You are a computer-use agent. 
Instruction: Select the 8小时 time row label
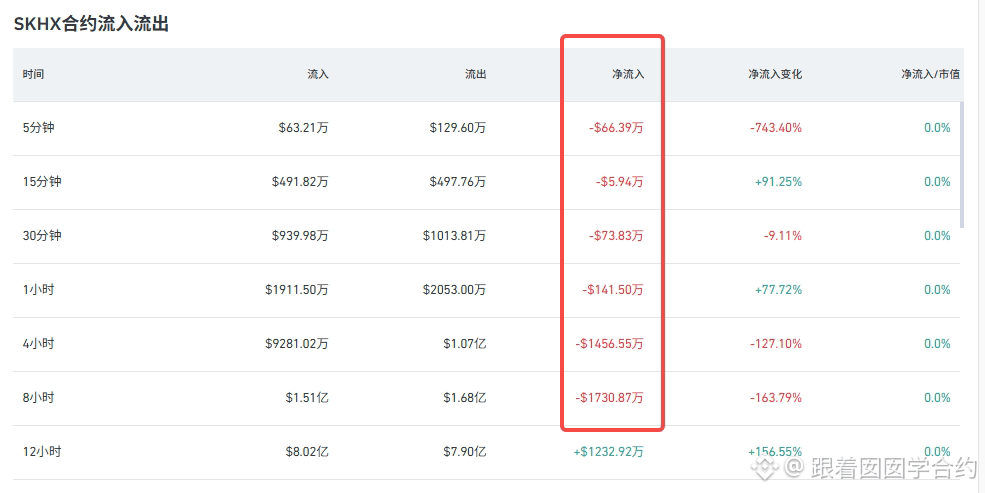tap(39, 398)
